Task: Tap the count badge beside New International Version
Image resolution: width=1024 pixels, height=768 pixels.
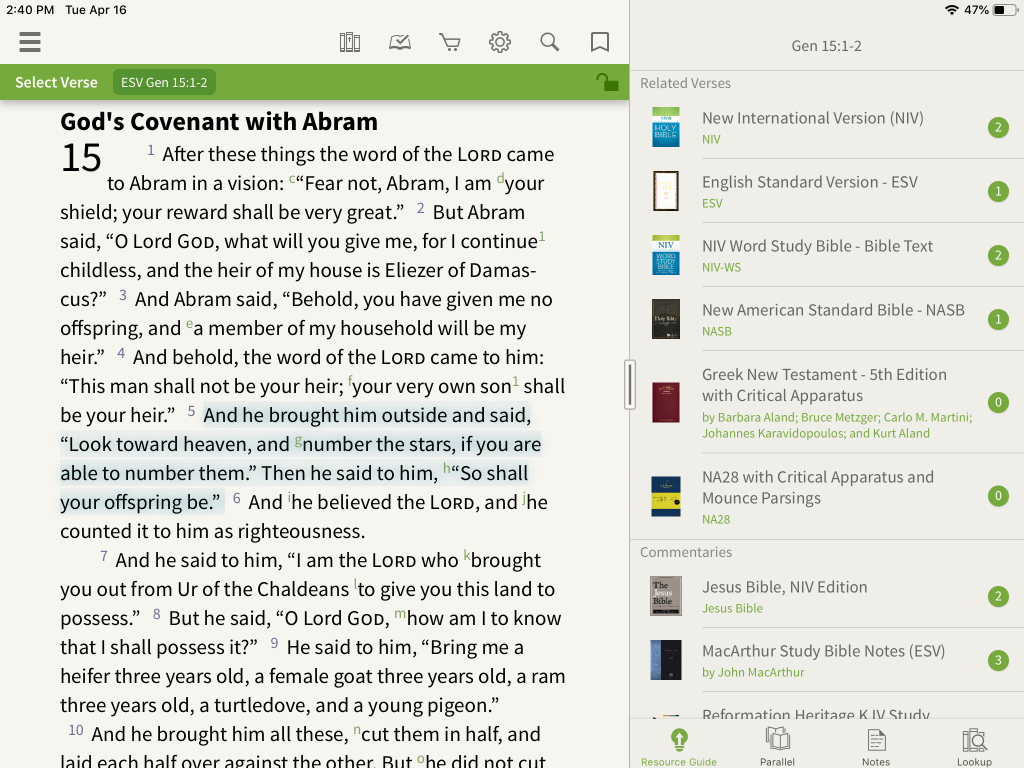Action: coord(998,127)
